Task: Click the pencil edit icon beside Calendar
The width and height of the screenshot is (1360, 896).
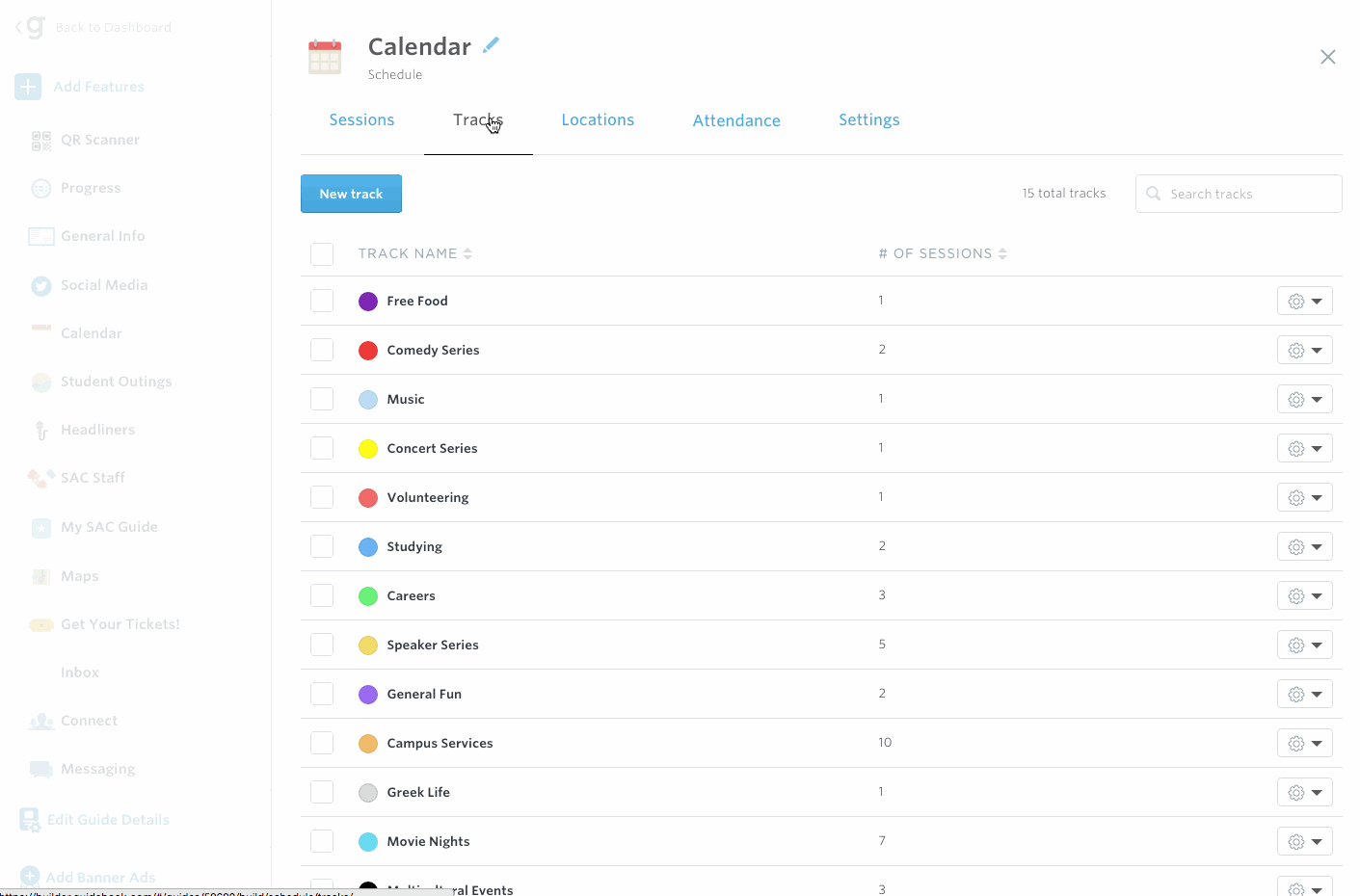Action: pos(491,45)
